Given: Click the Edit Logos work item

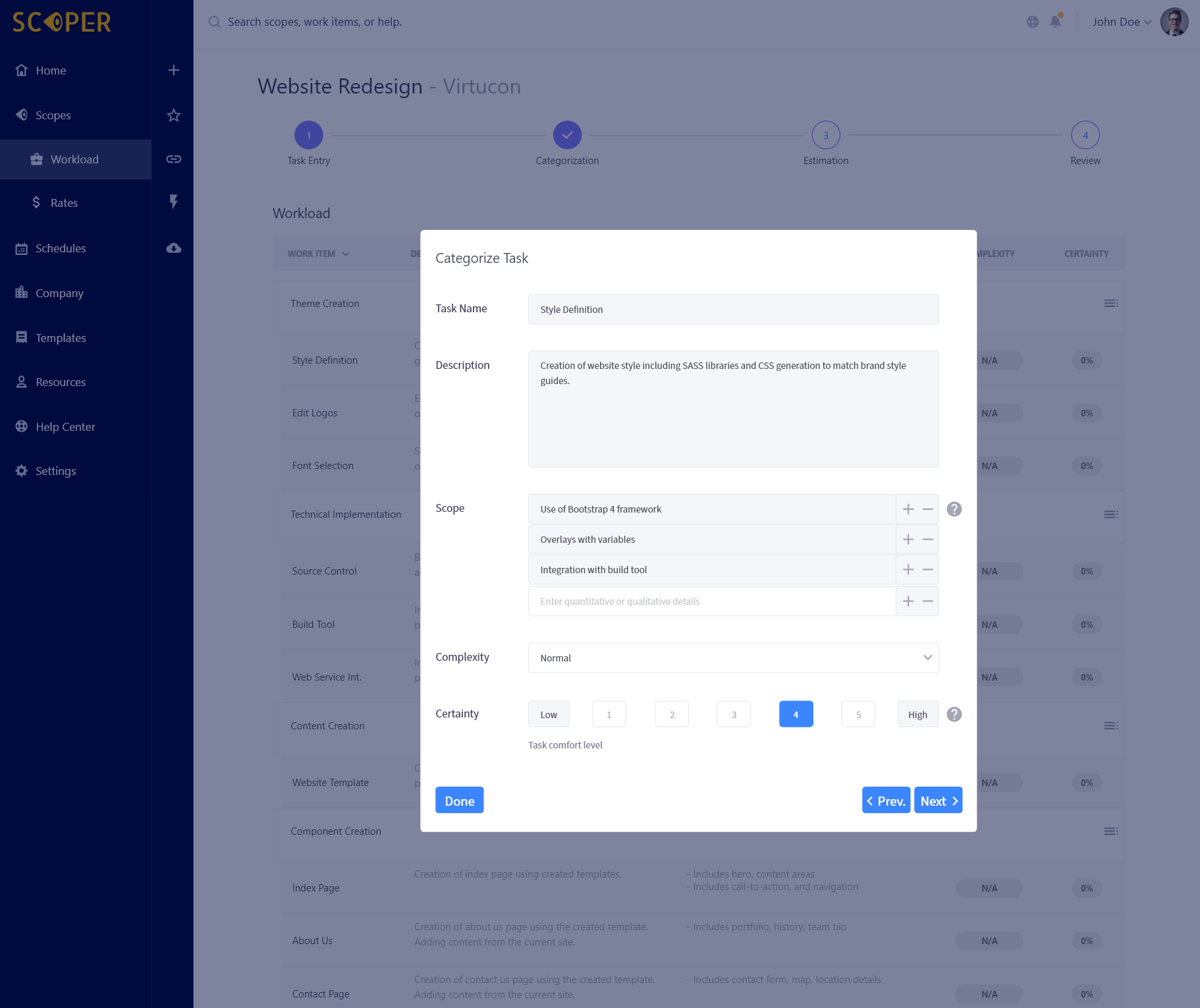Looking at the screenshot, I should point(314,413).
